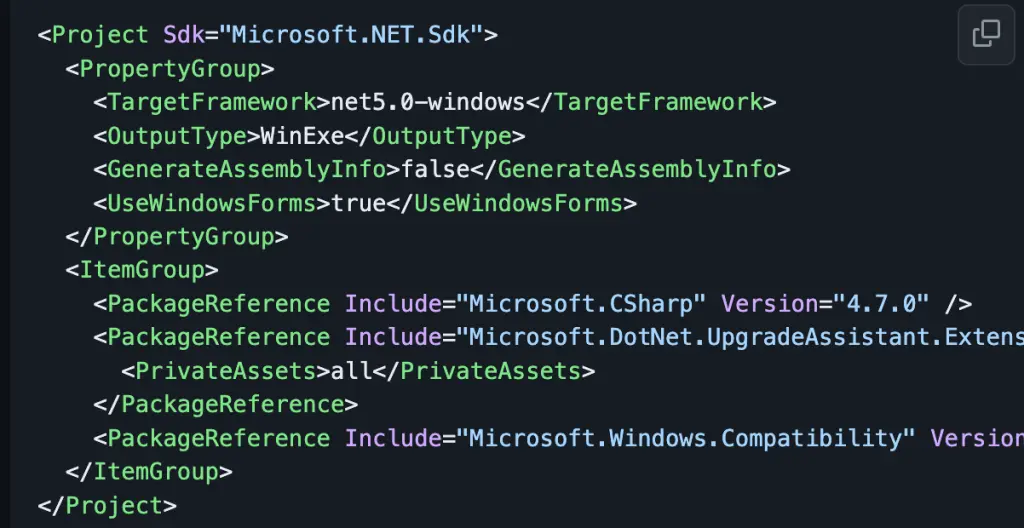Screen dimensions: 1024x528
Task: Click the "Microsoft.CSharp" package name
Action: pyautogui.click(x=581, y=303)
